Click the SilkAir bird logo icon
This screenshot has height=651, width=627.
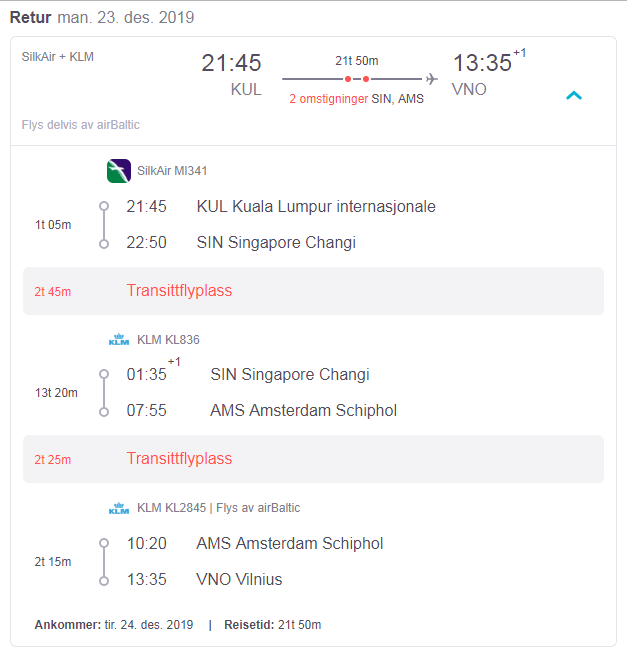click(x=119, y=171)
